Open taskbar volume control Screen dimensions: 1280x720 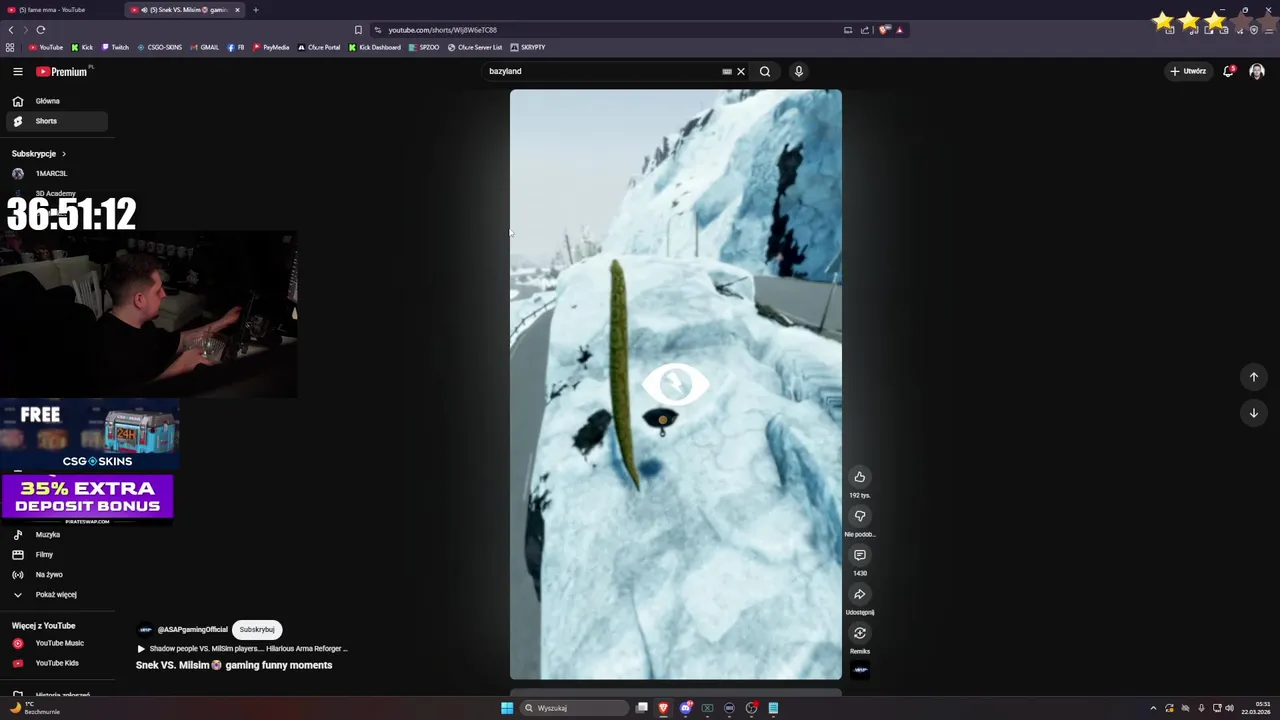tap(1229, 708)
